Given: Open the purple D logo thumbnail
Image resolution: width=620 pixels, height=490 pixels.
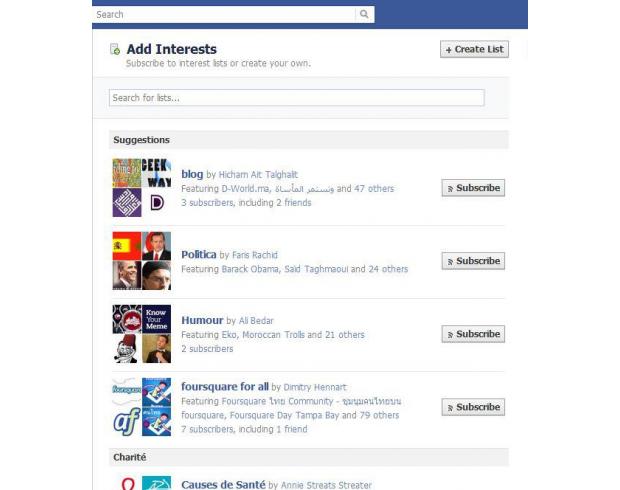Looking at the screenshot, I should (x=157, y=202).
